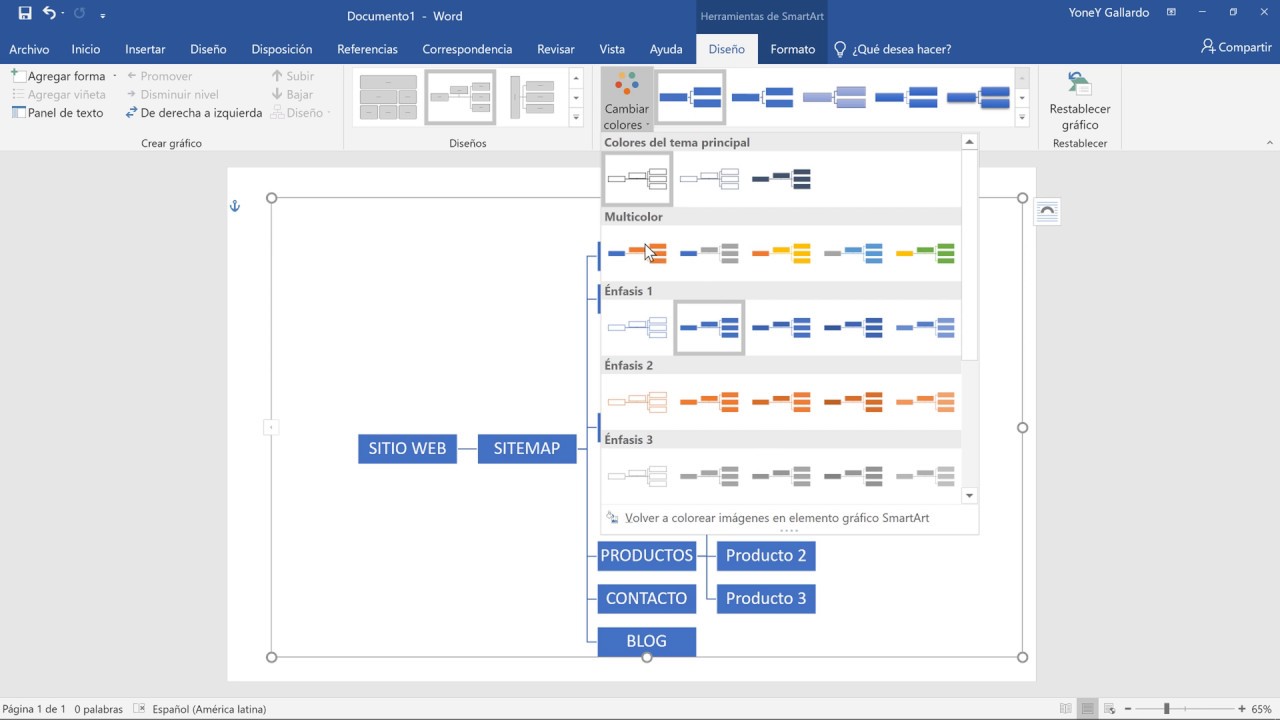This screenshot has height=720, width=1280.
Task: Click the Compartir button
Action: (x=1236, y=47)
